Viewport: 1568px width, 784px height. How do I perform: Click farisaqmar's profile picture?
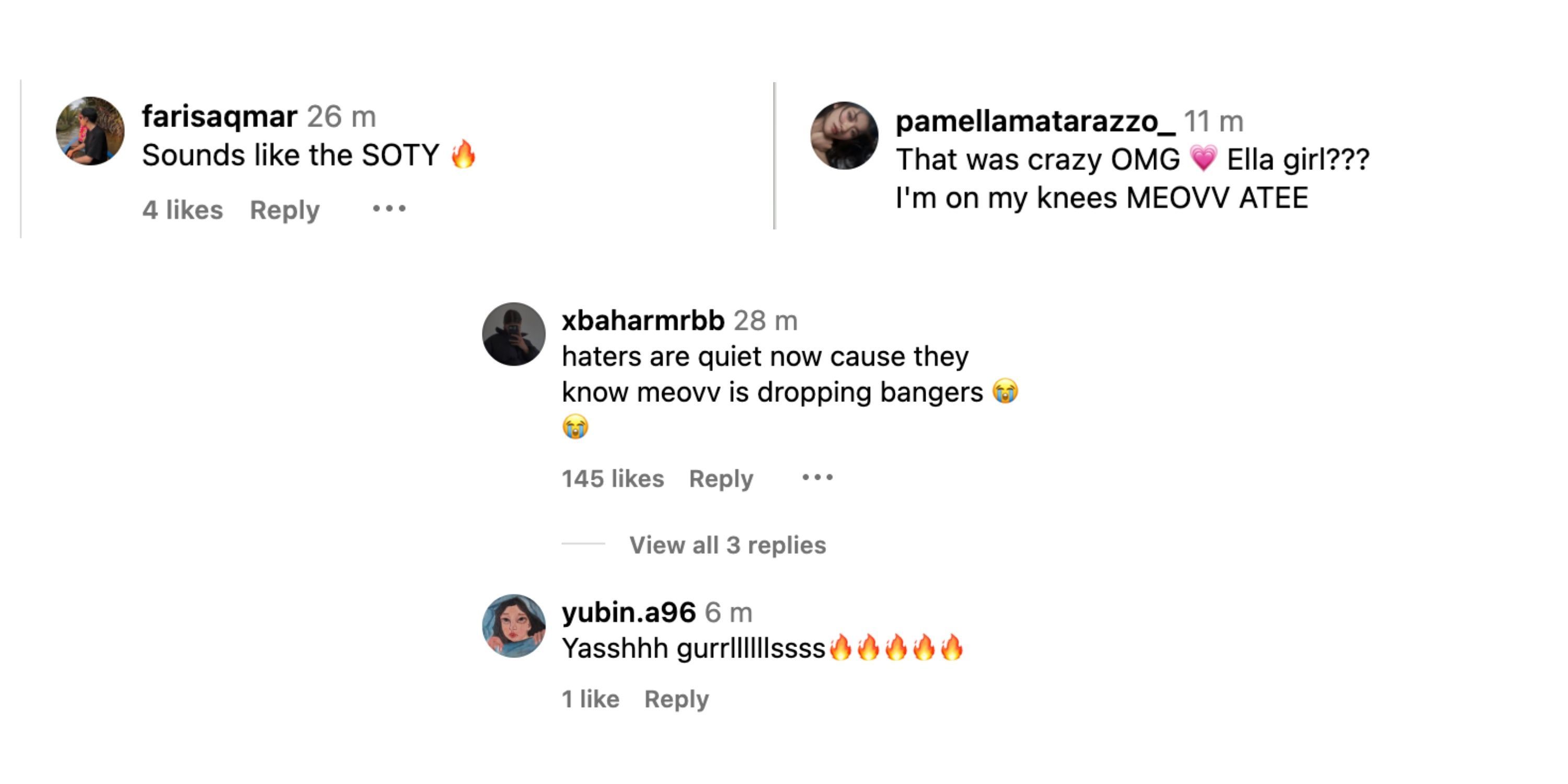tap(90, 131)
